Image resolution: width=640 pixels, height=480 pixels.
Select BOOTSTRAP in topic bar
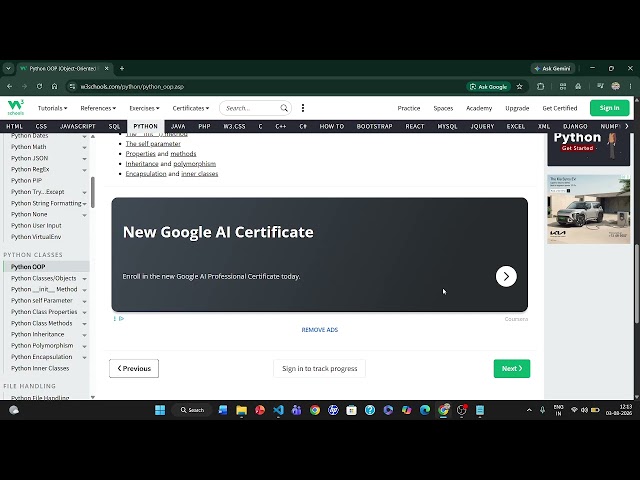pos(374,127)
